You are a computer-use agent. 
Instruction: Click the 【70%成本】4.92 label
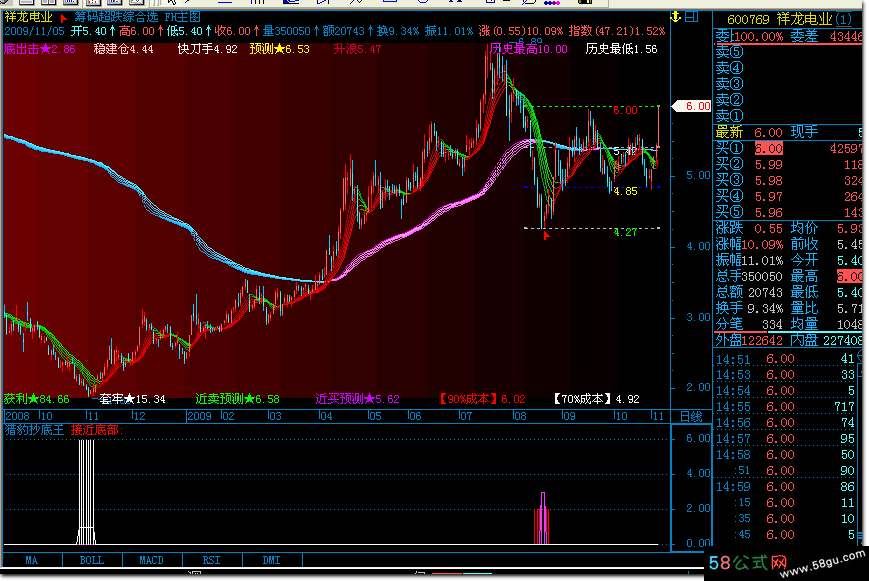(x=596, y=399)
